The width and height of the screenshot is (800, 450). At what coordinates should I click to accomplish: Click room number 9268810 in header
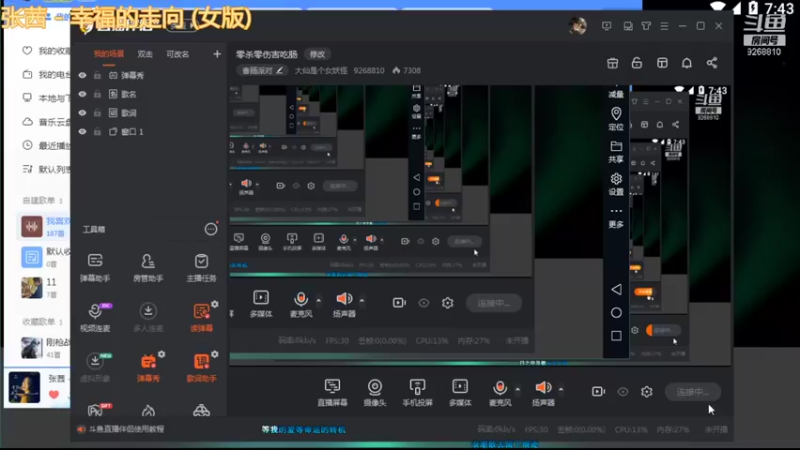tap(368, 70)
